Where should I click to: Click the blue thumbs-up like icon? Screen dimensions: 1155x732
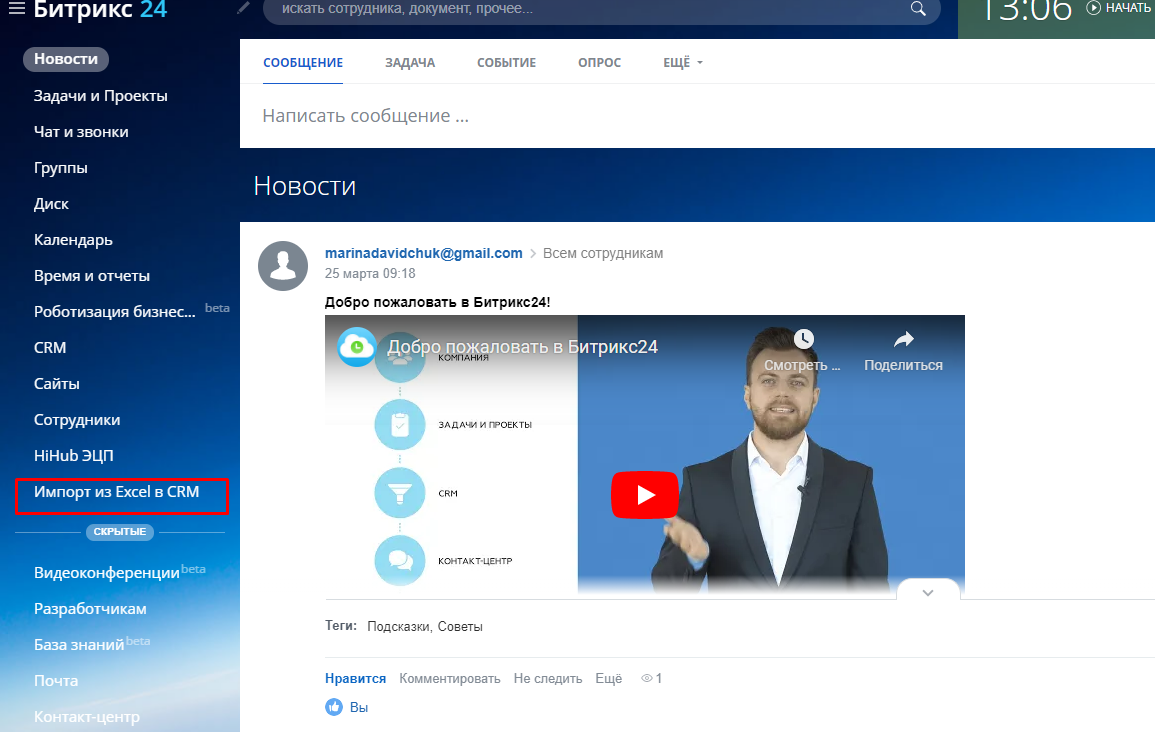pos(334,707)
